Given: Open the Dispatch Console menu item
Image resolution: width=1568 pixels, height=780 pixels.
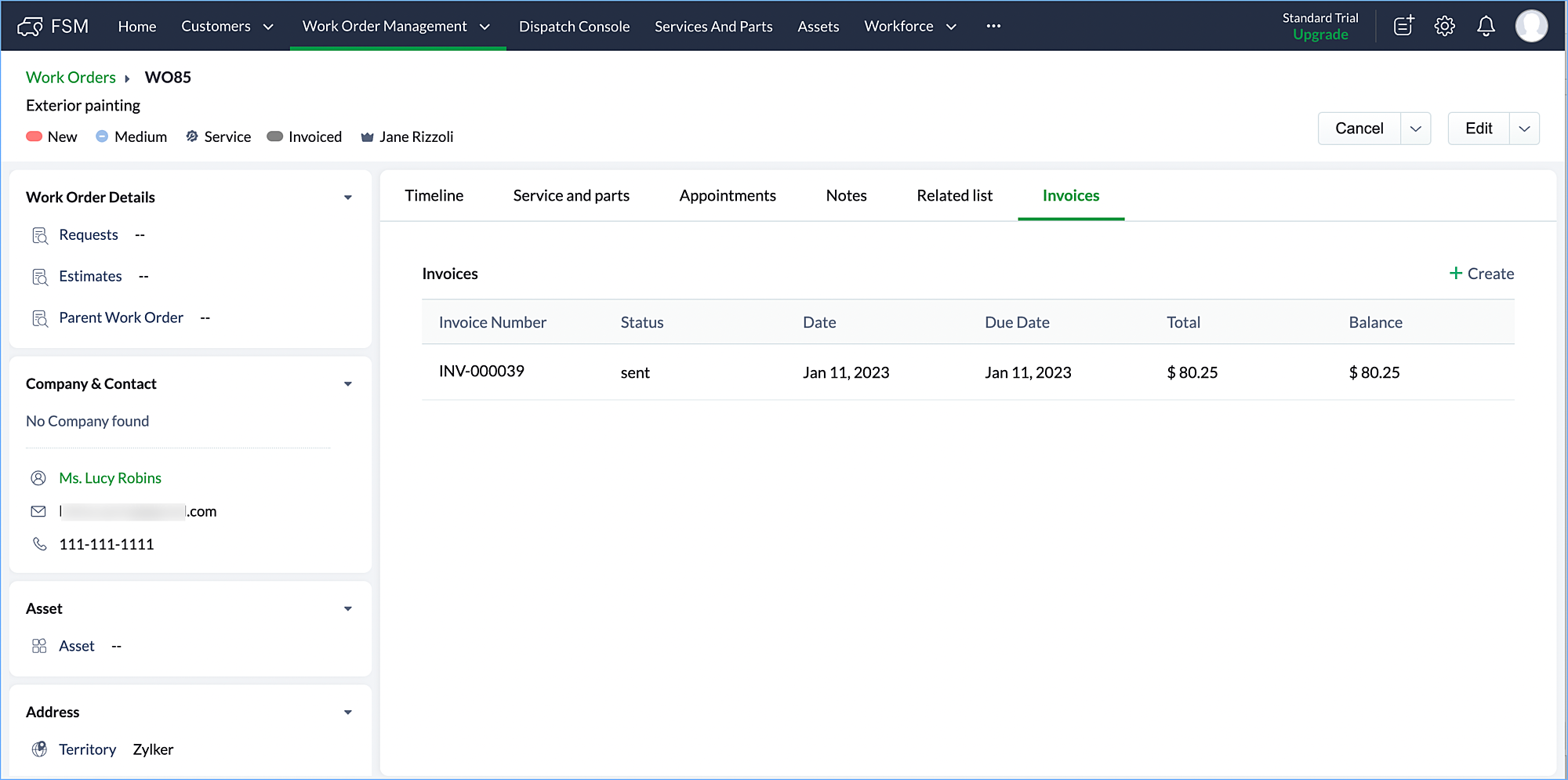Looking at the screenshot, I should pos(574,27).
